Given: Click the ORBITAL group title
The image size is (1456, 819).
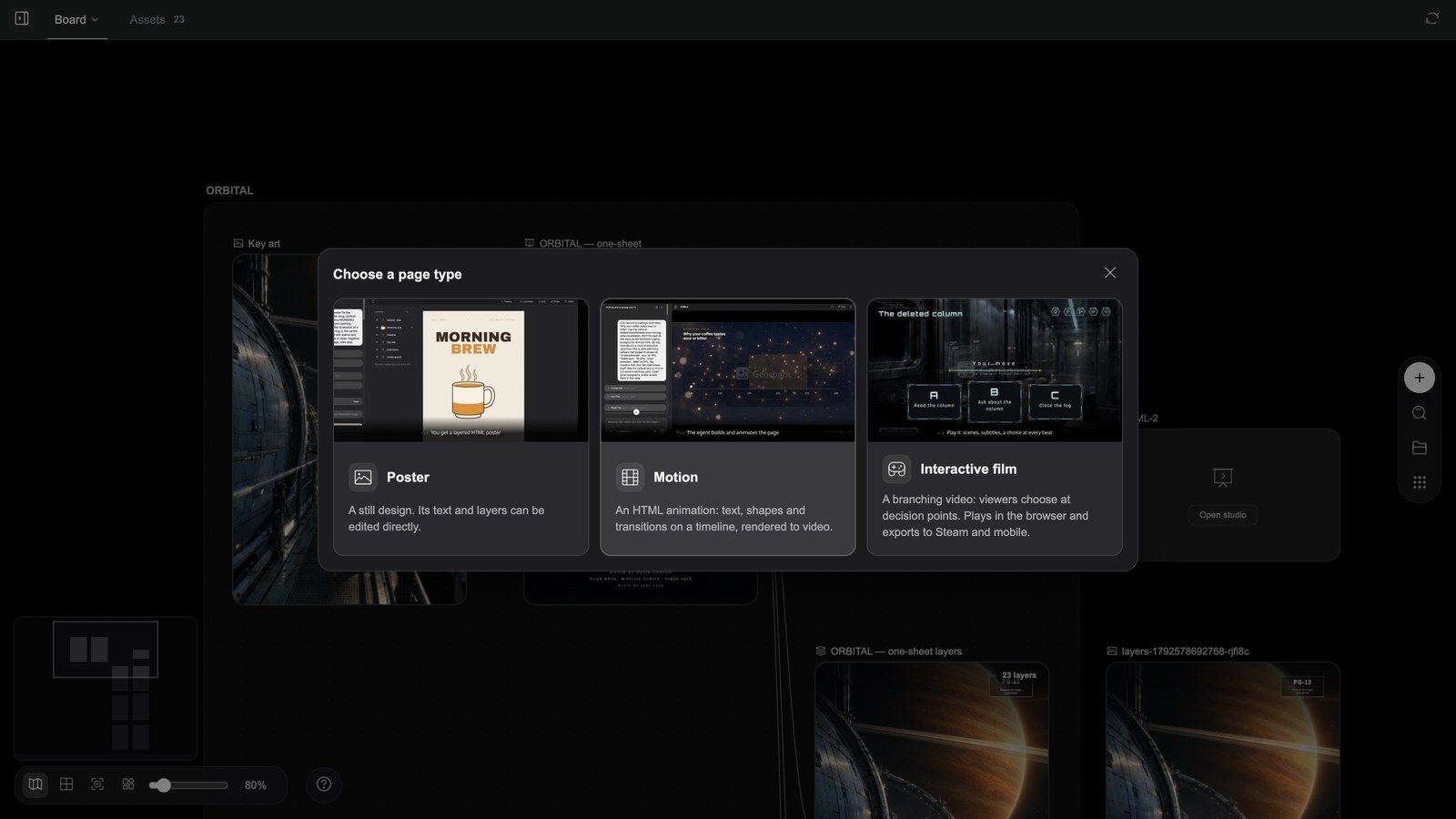Looking at the screenshot, I should (x=229, y=190).
